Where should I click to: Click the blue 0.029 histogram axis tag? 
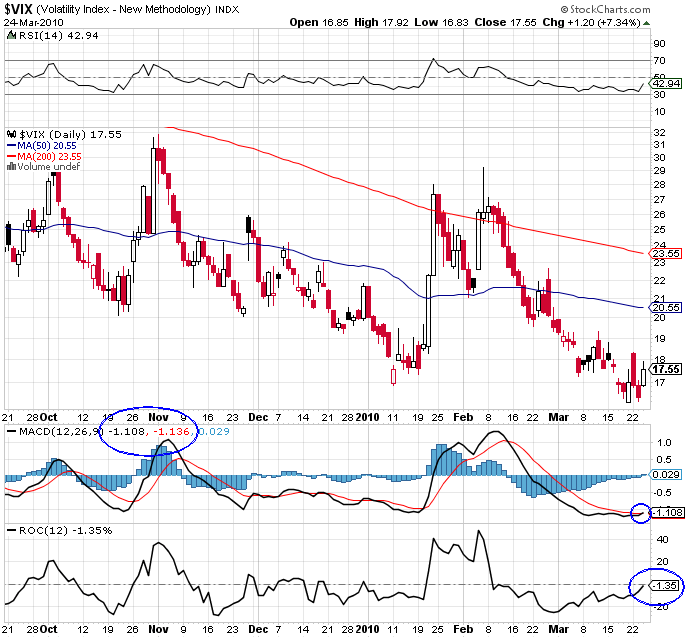(x=664, y=475)
